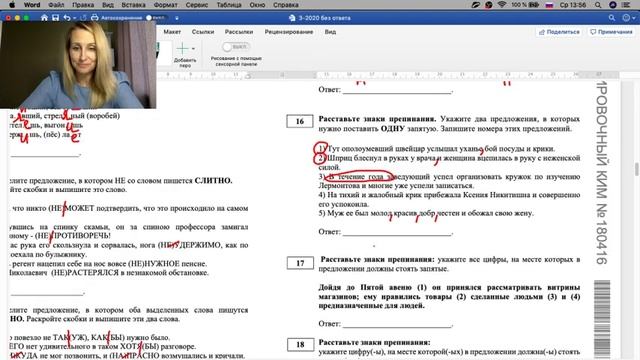
Task: Switch to the Макет ribbon tab
Action: (x=172, y=32)
